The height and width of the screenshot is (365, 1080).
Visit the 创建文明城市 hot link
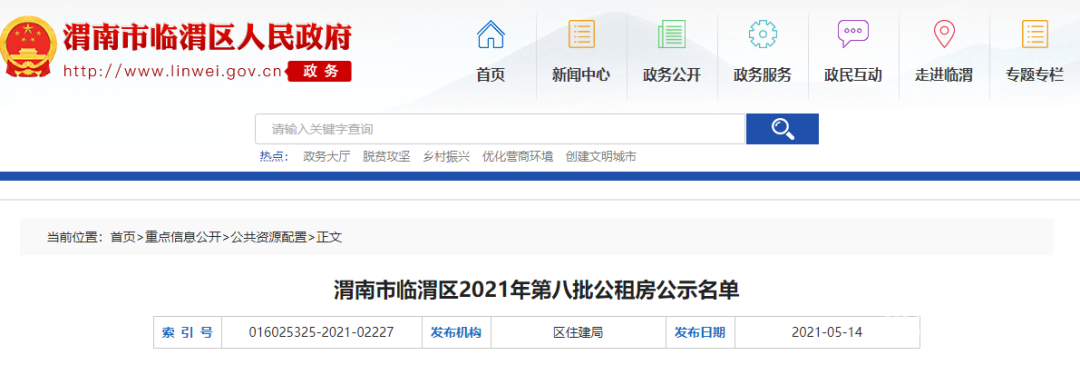601,157
